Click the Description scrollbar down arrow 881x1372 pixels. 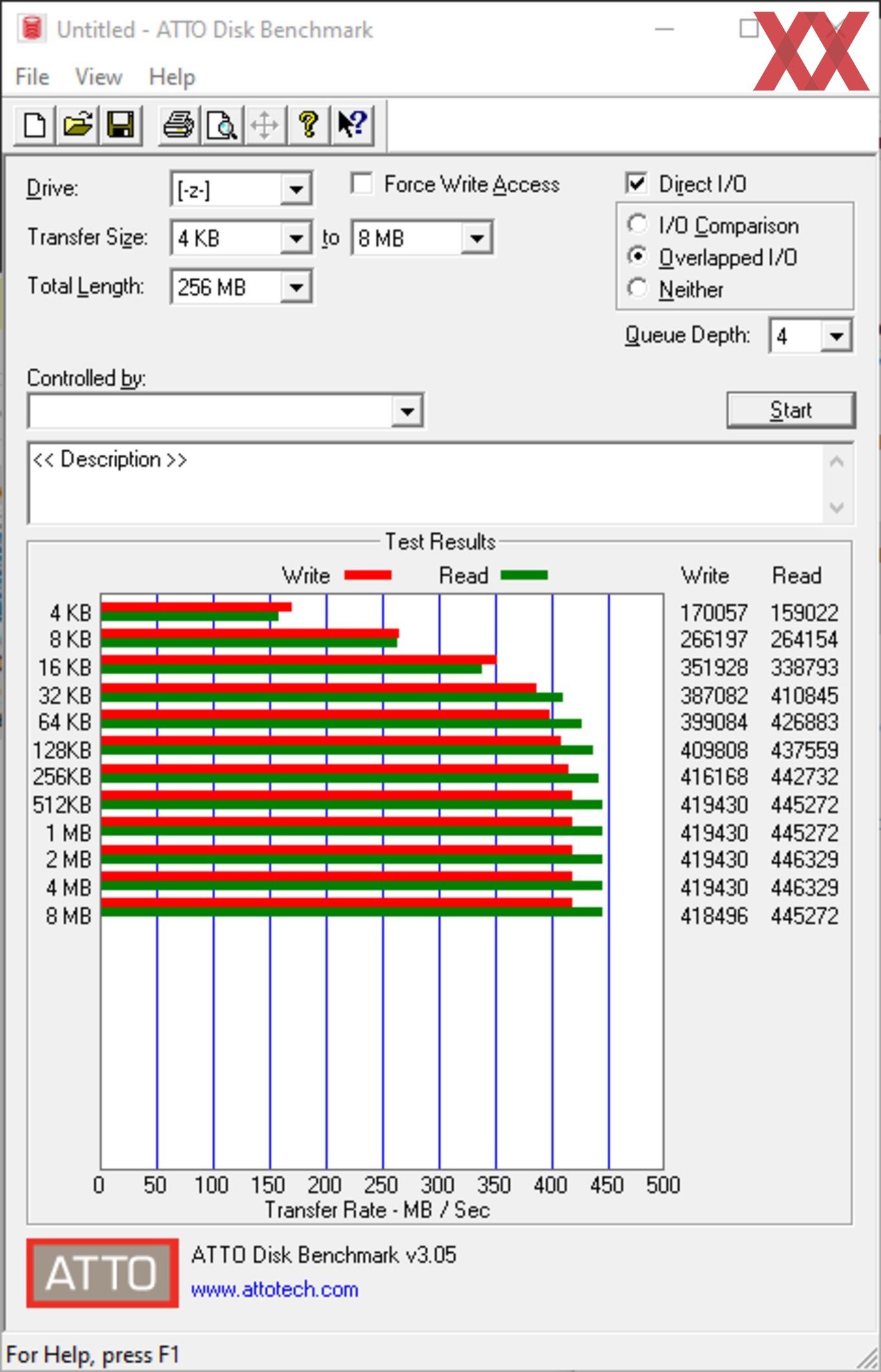837,507
